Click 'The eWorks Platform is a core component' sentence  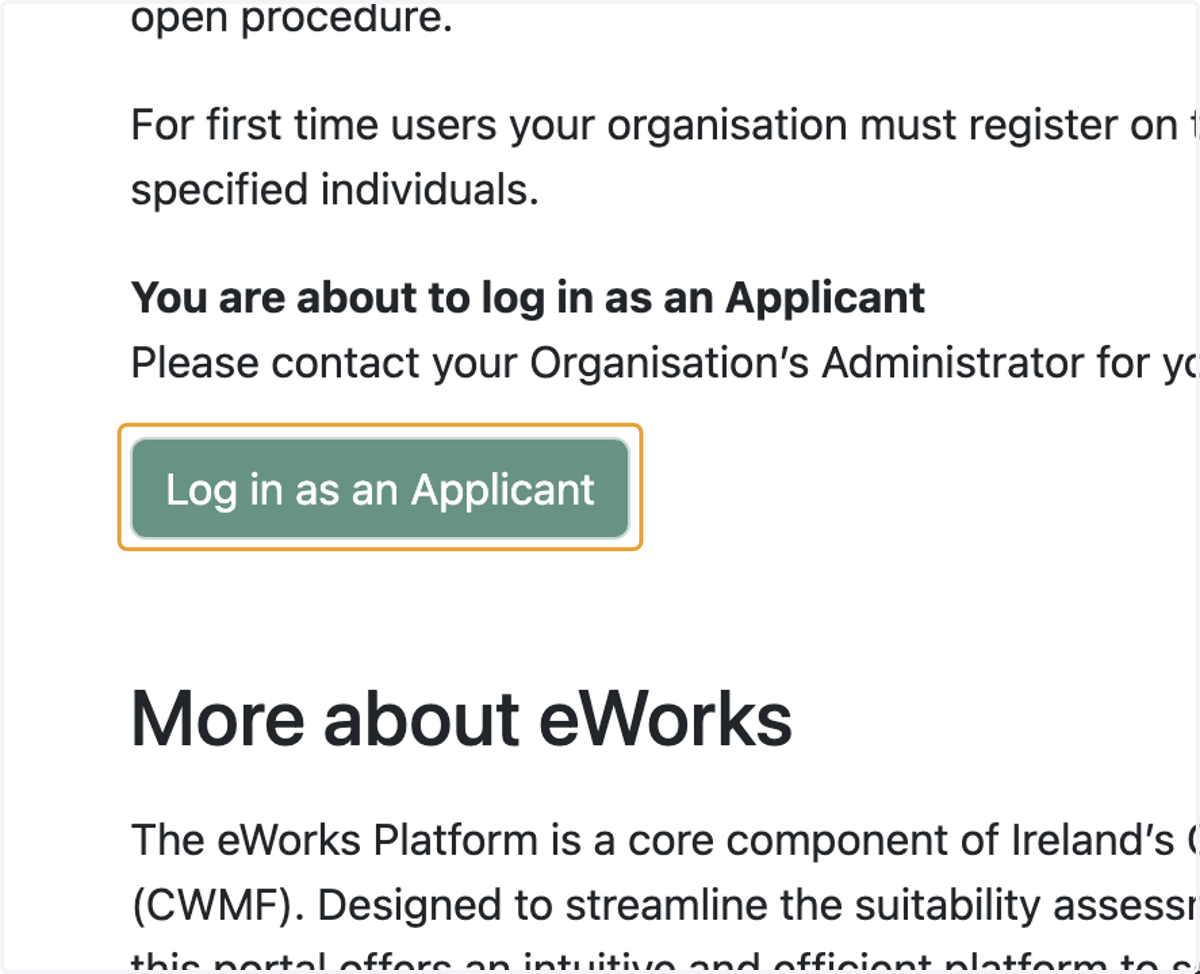pos(665,841)
